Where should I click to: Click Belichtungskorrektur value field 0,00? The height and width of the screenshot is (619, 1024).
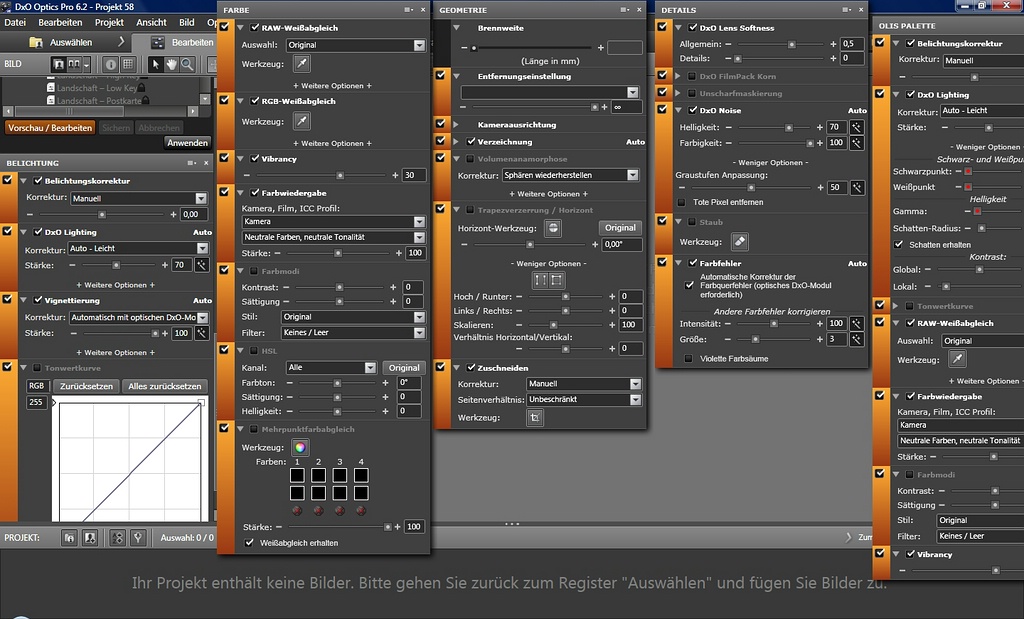pos(195,214)
